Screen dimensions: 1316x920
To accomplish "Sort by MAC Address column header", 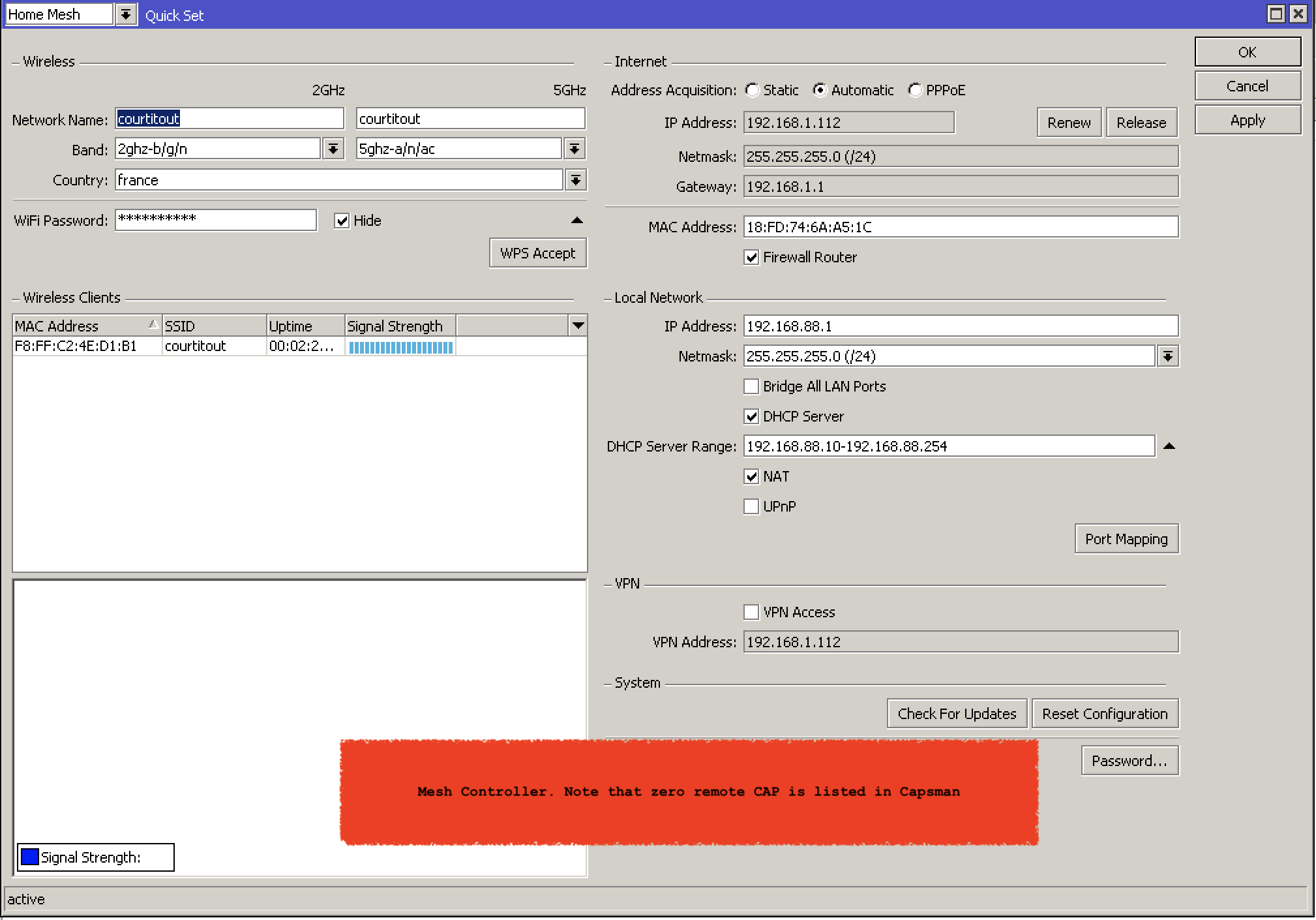I will pyautogui.click(x=87, y=326).
